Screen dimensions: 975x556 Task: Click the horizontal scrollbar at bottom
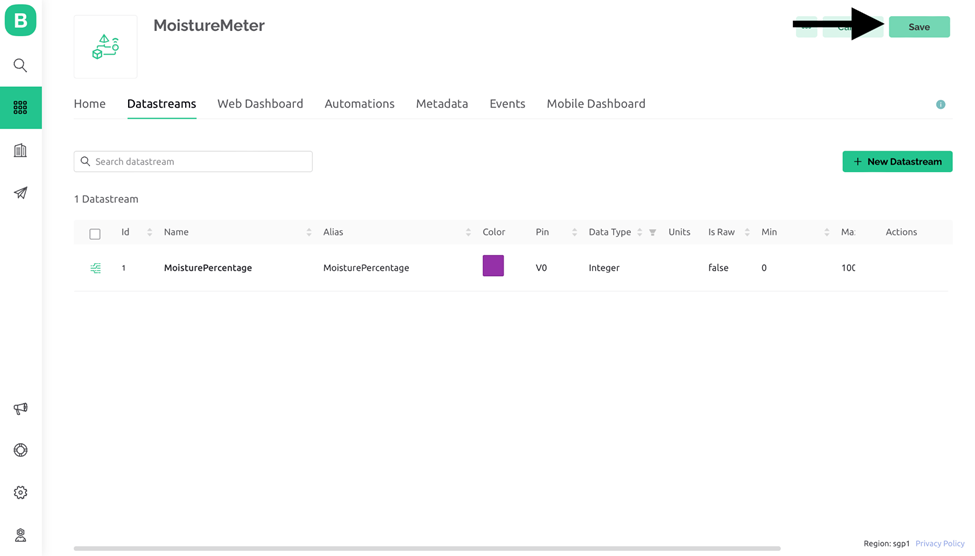(x=427, y=549)
